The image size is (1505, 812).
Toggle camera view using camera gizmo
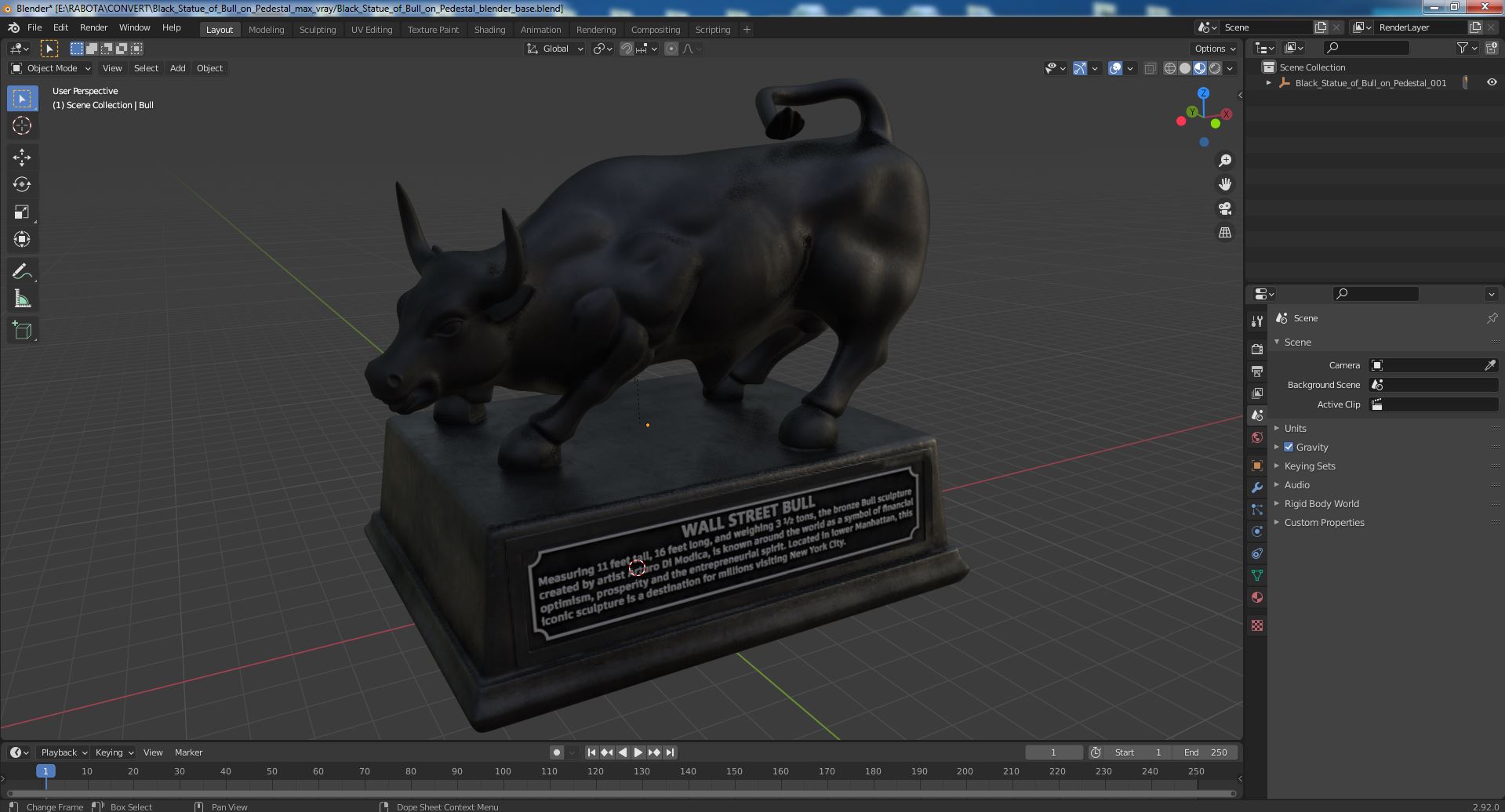[1225, 209]
